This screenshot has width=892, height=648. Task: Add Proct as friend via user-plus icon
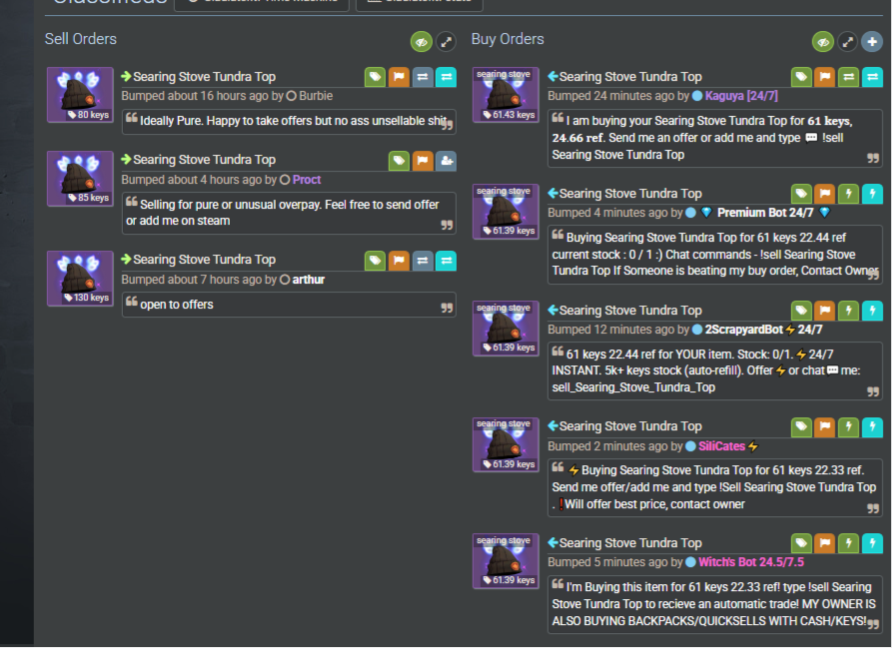446,161
